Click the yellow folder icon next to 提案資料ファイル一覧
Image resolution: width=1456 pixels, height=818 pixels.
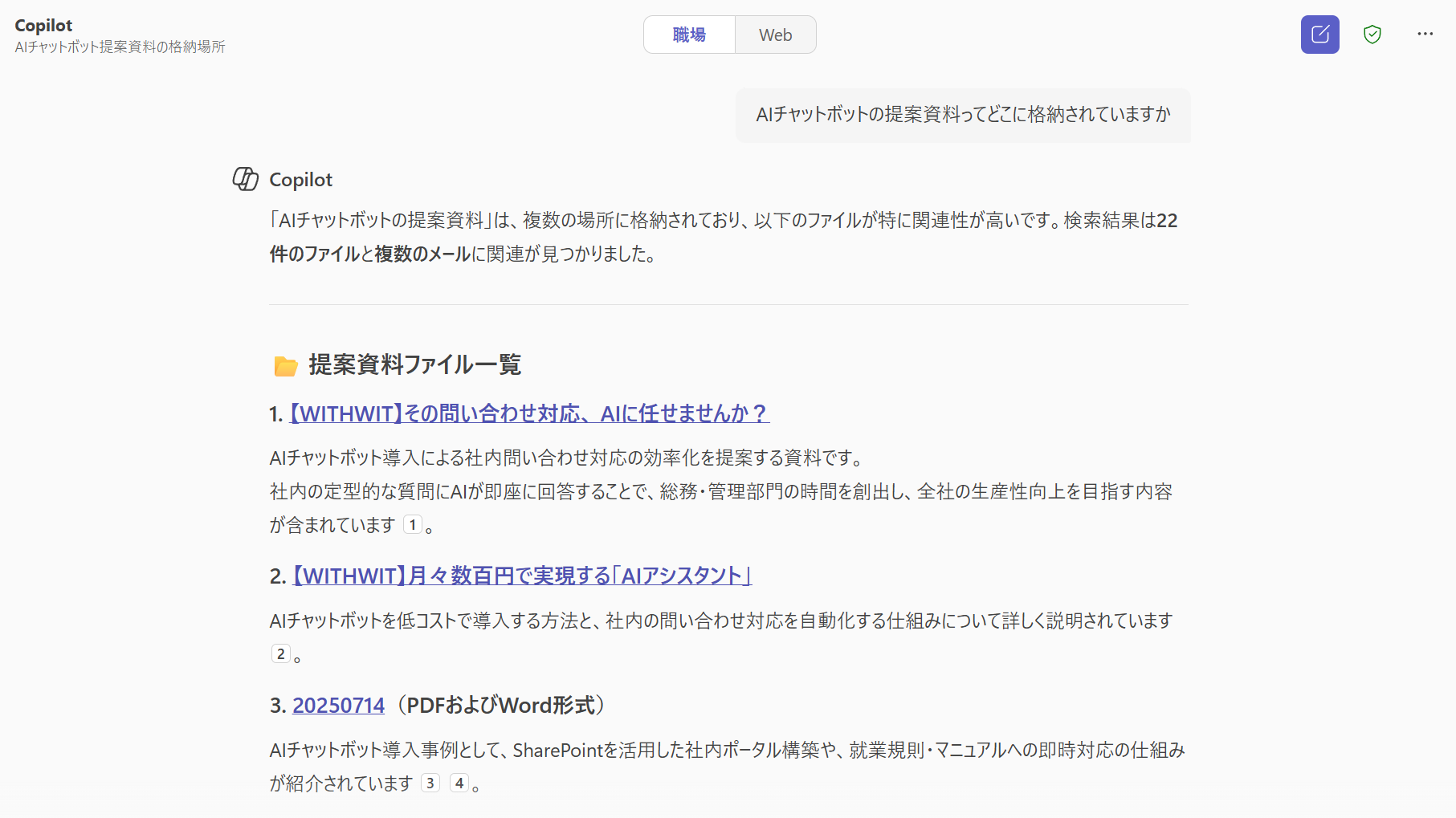point(286,366)
